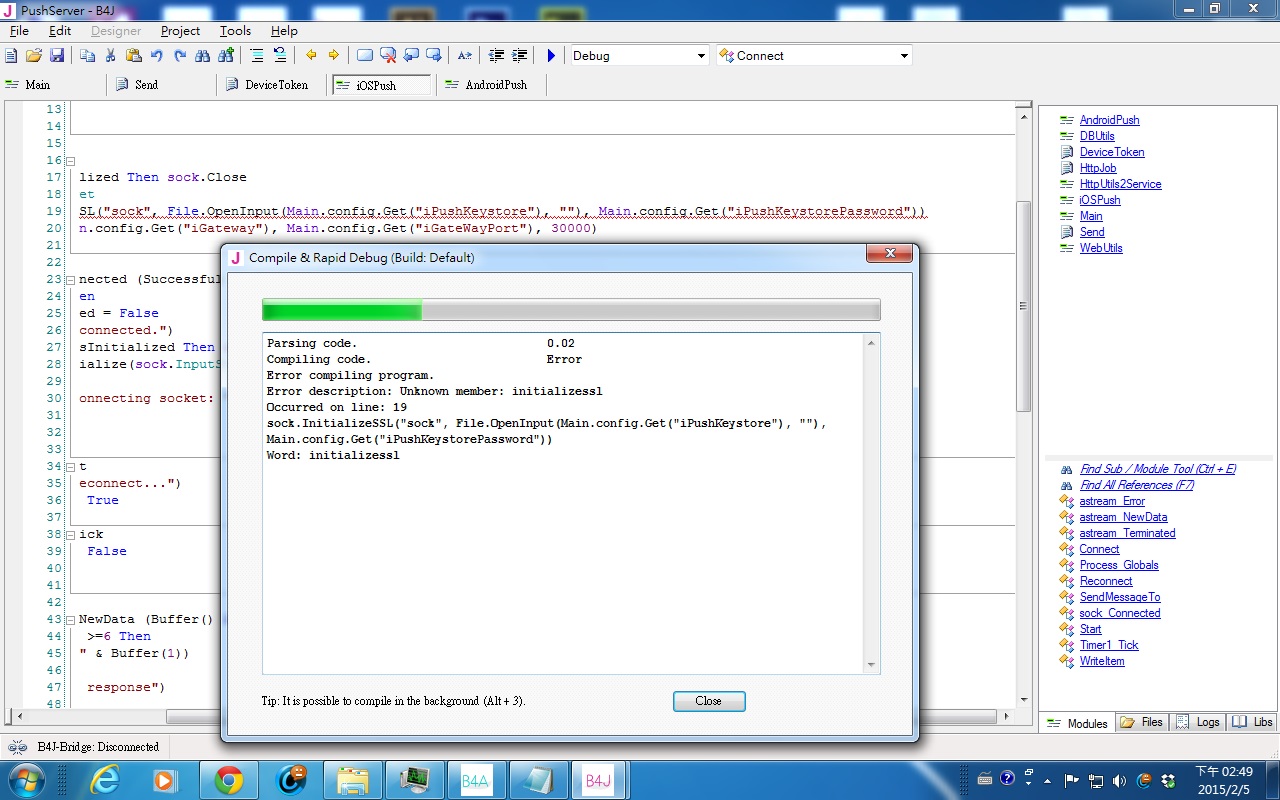Image resolution: width=1280 pixels, height=800 pixels.
Task: Open B4A from the taskbar
Action: (476, 779)
